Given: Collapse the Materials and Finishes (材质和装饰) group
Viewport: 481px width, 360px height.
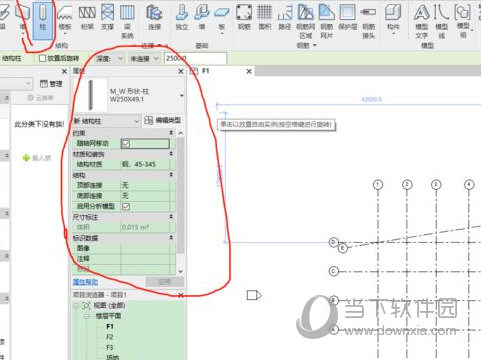Looking at the screenshot, I should (171, 154).
